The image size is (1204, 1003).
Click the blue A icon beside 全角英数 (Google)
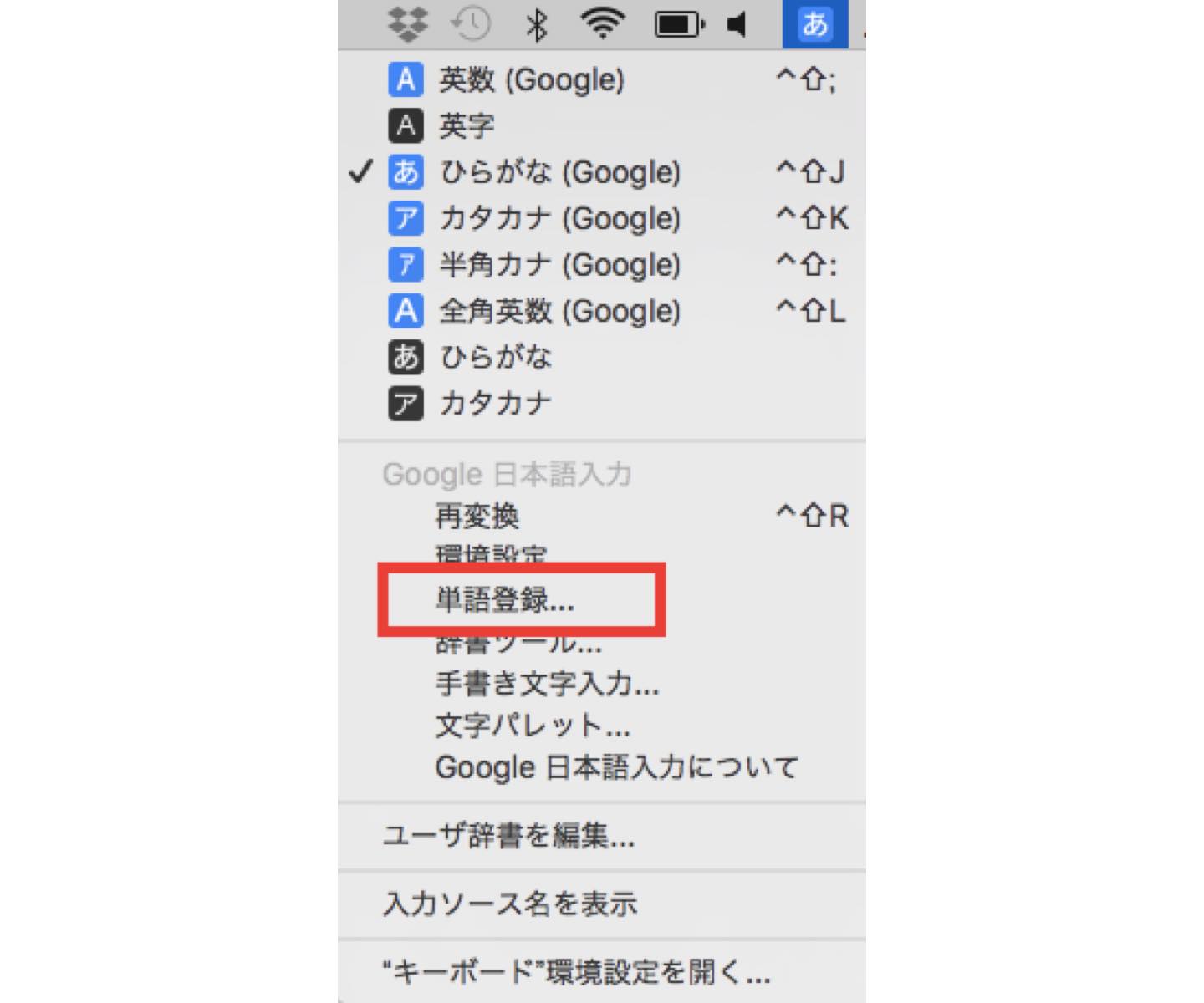406,311
